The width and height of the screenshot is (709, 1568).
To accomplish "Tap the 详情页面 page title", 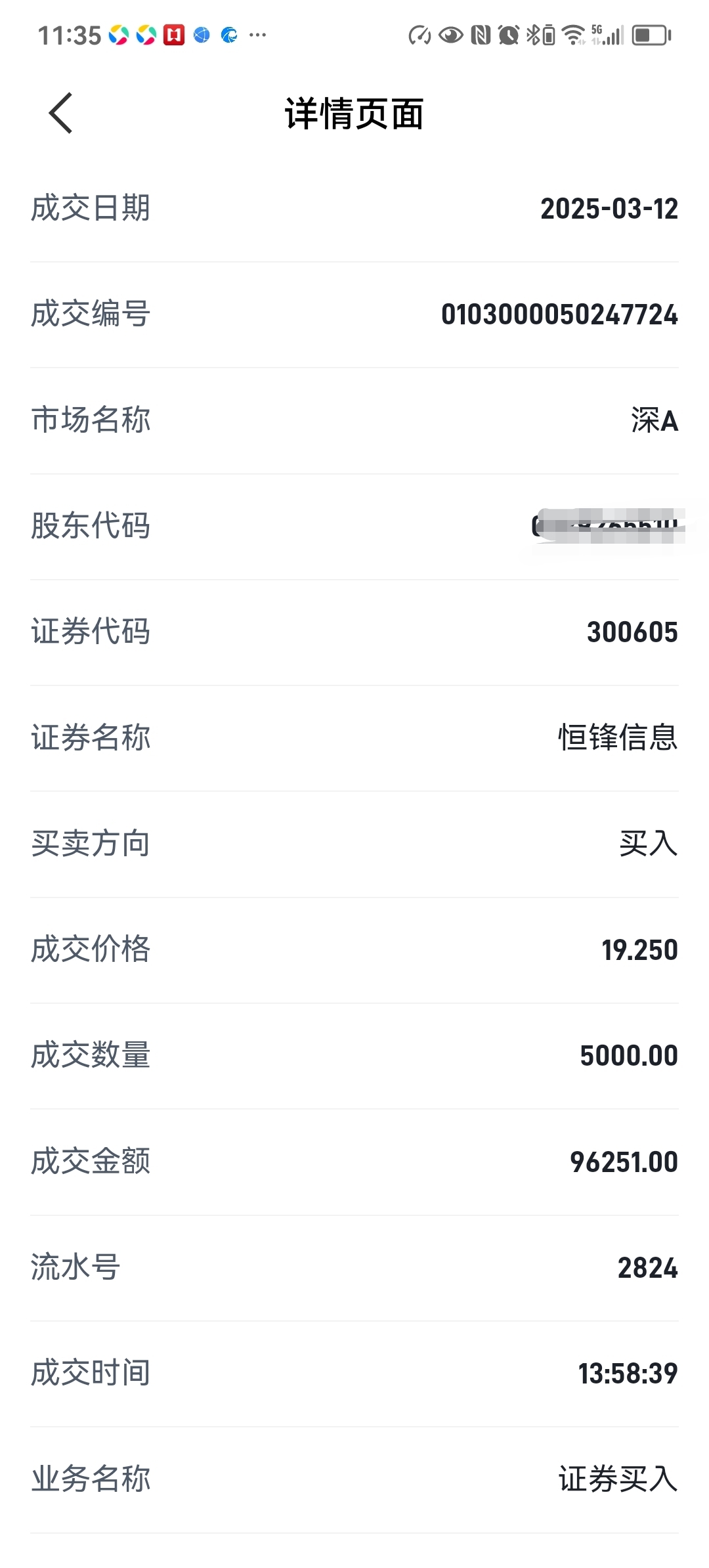I will (x=354, y=114).
